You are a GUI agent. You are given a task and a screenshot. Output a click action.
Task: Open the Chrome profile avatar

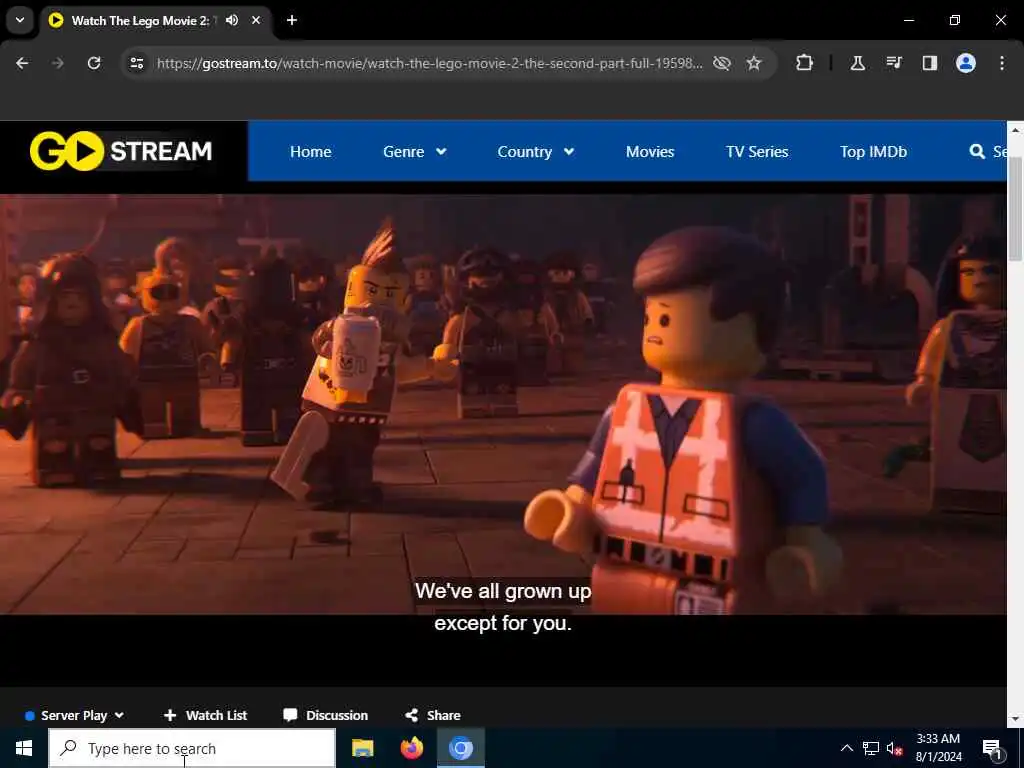click(966, 63)
